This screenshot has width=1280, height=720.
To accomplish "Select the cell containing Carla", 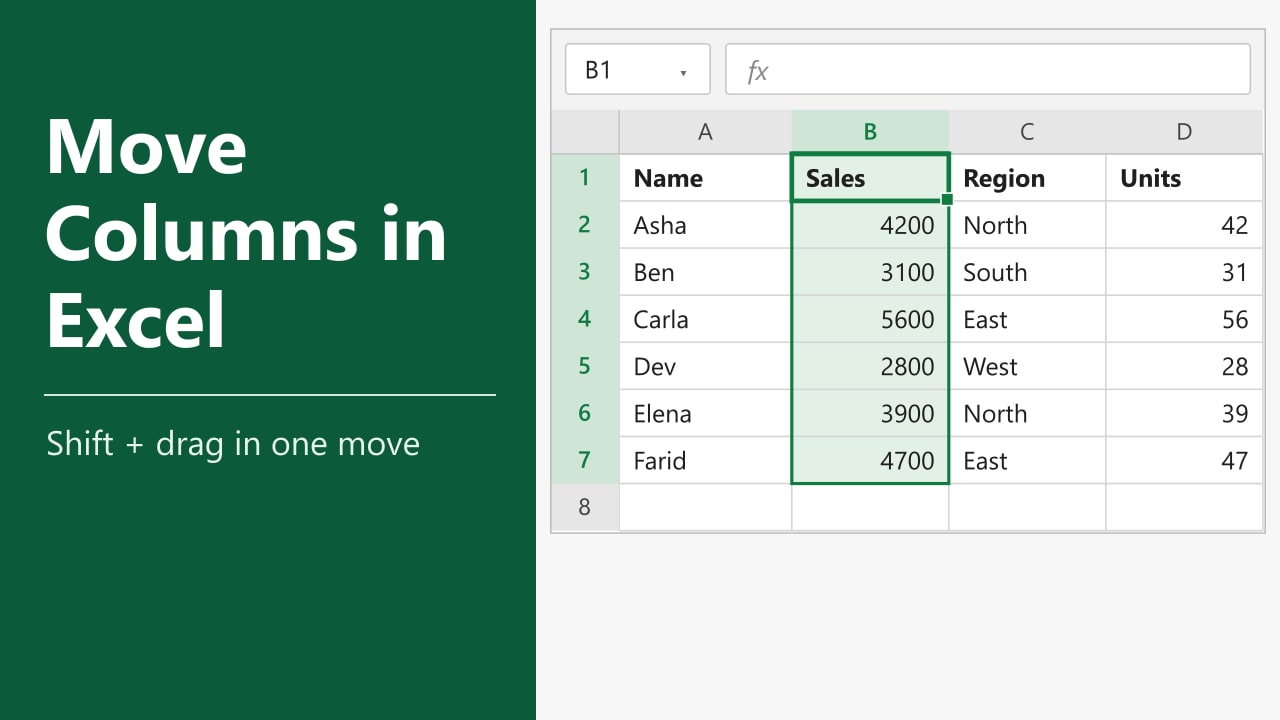I will [705, 319].
